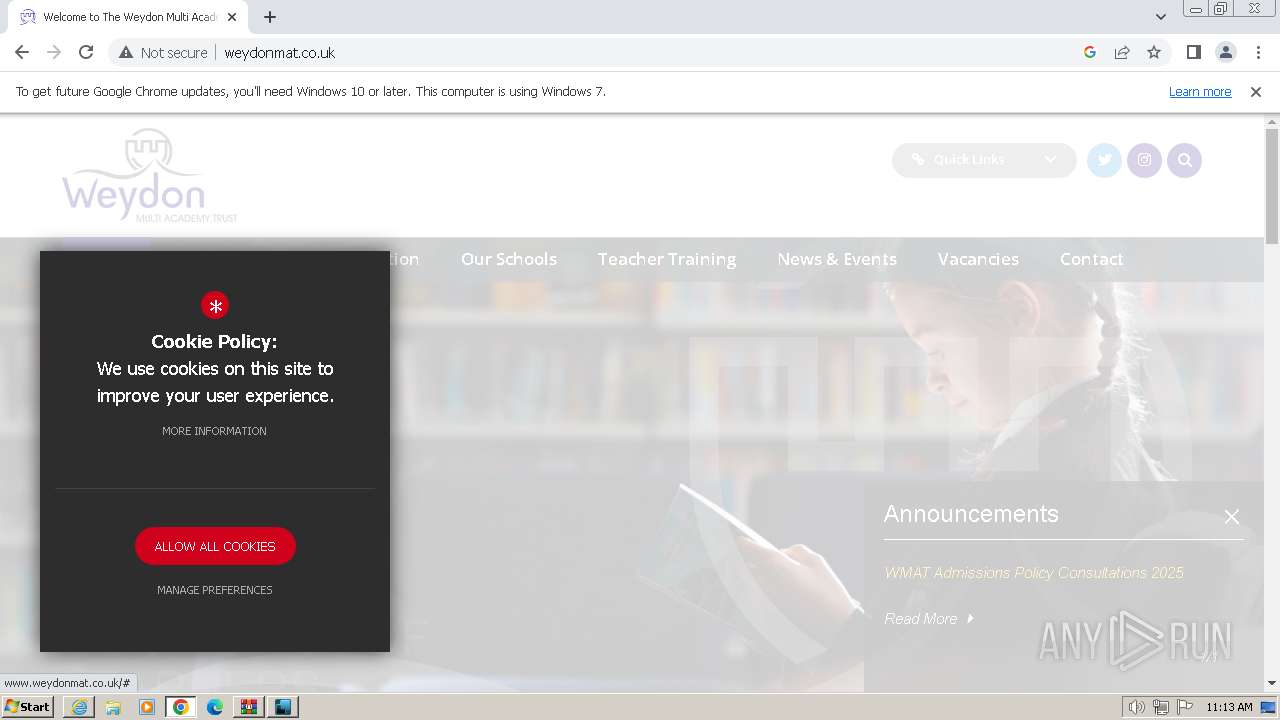Open Action Center flag icon
Screen dimensions: 1280x720
coord(1185,707)
